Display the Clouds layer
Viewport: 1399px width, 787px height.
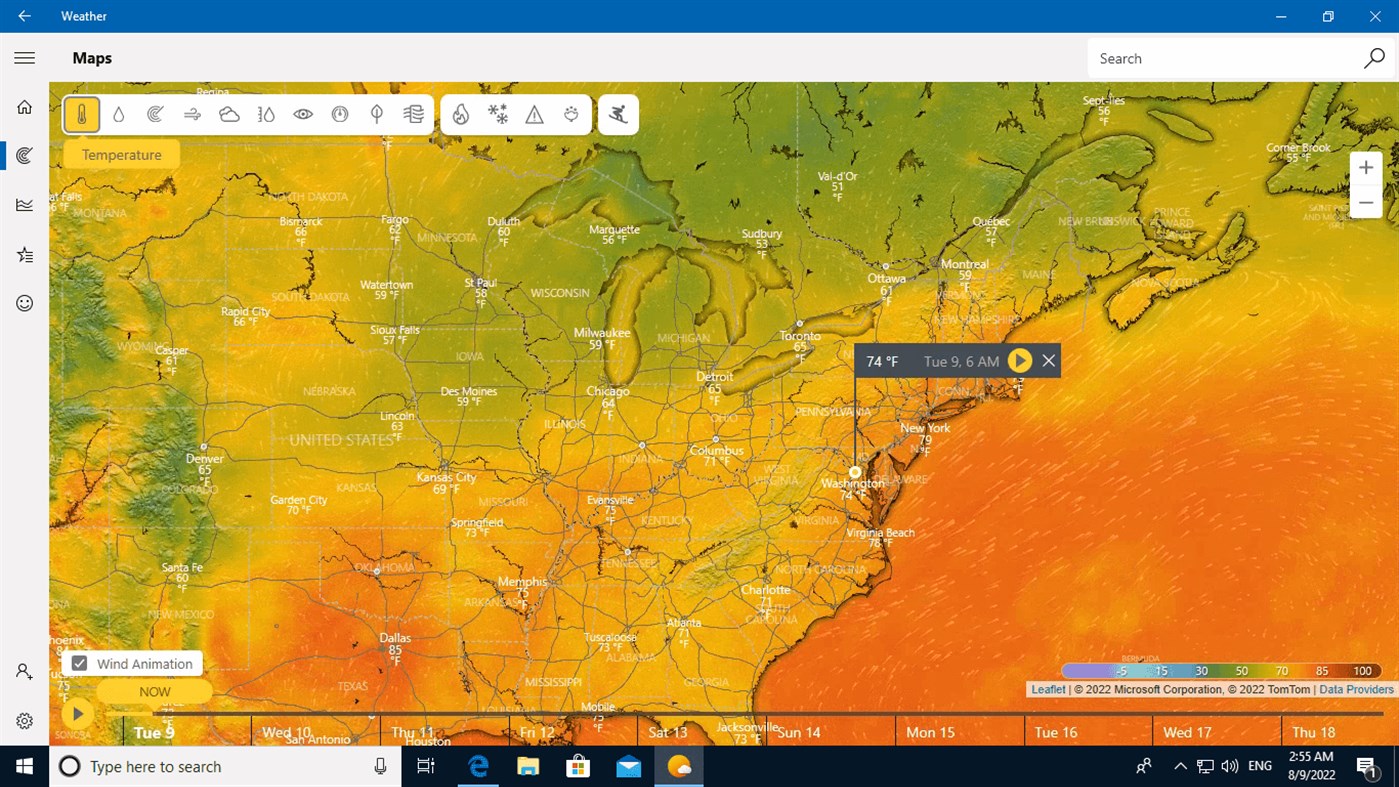pyautogui.click(x=229, y=114)
